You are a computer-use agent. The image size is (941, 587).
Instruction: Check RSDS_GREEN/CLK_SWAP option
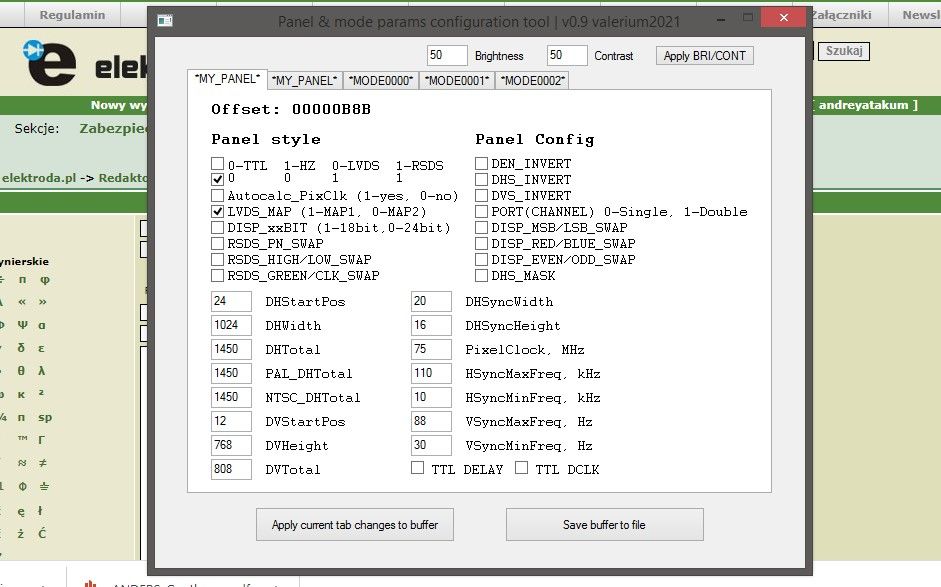[x=217, y=275]
